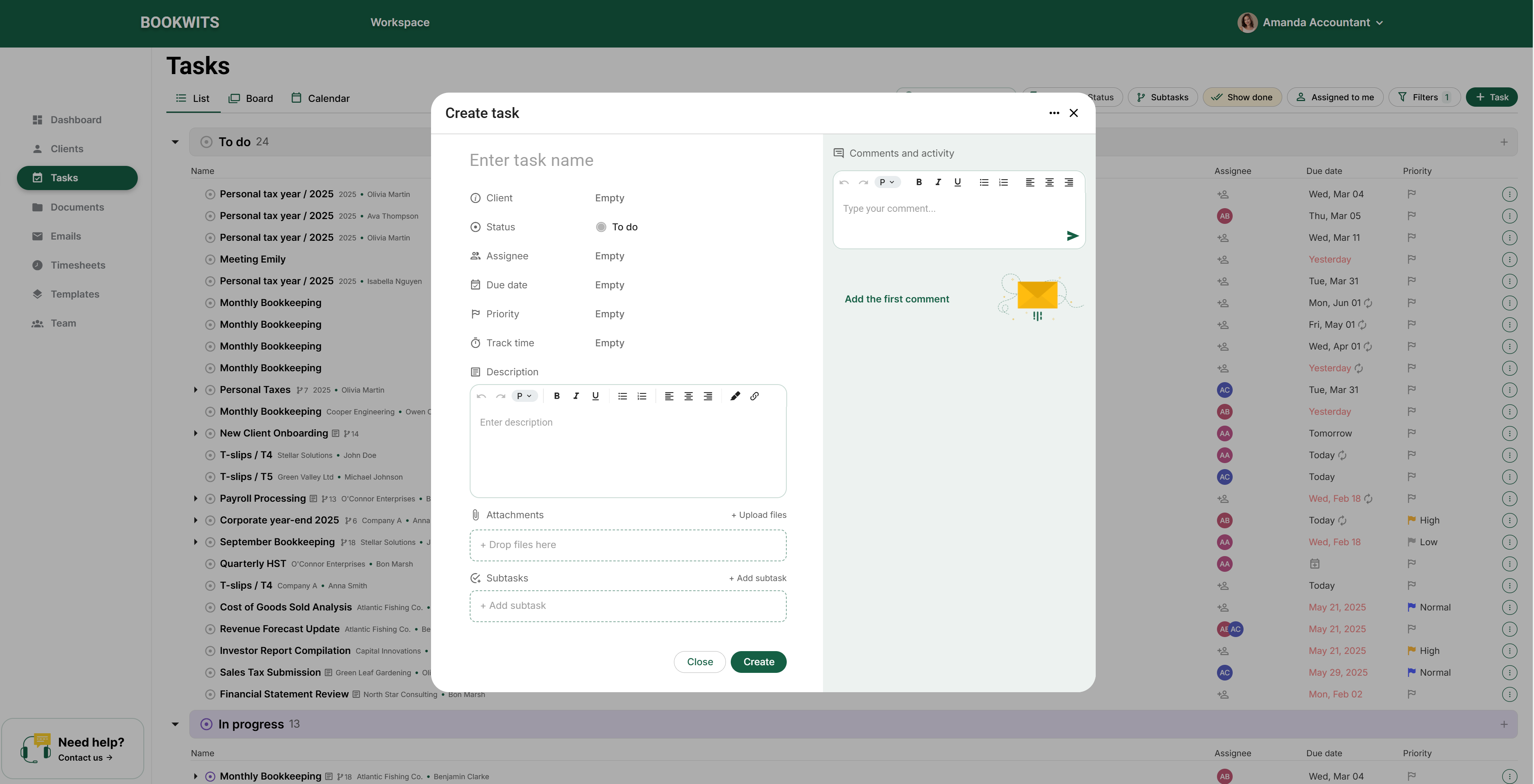Open the paragraph style dropdown in the description toolbar
Screen dimensions: 1534x784
[524, 397]
